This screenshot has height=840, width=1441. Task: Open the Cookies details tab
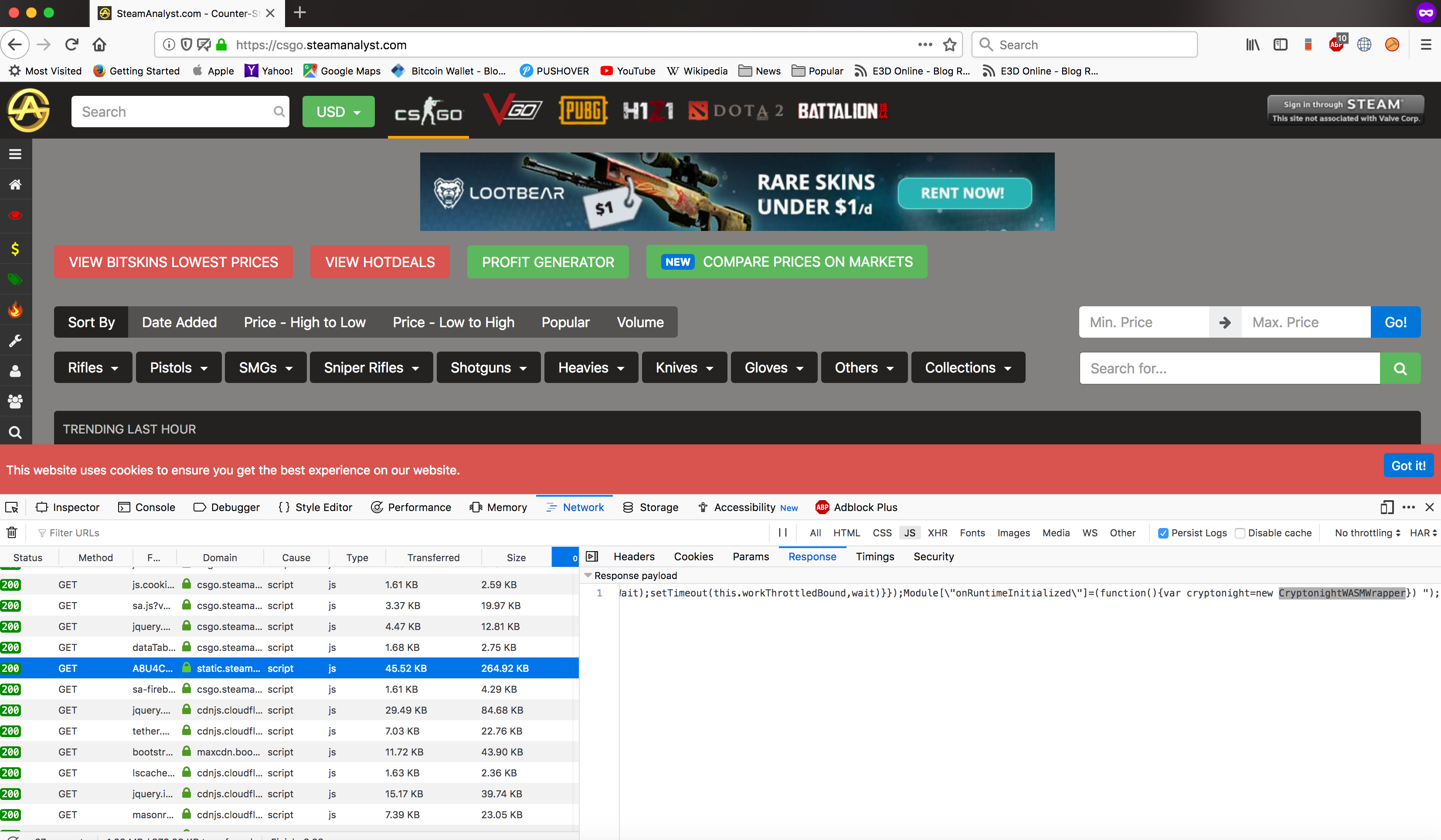(x=693, y=556)
